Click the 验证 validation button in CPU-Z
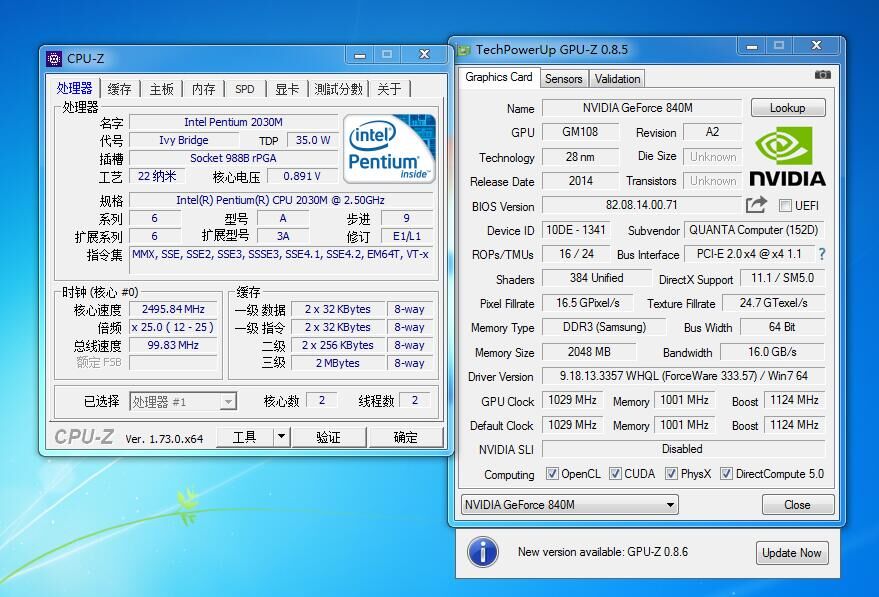 point(330,436)
